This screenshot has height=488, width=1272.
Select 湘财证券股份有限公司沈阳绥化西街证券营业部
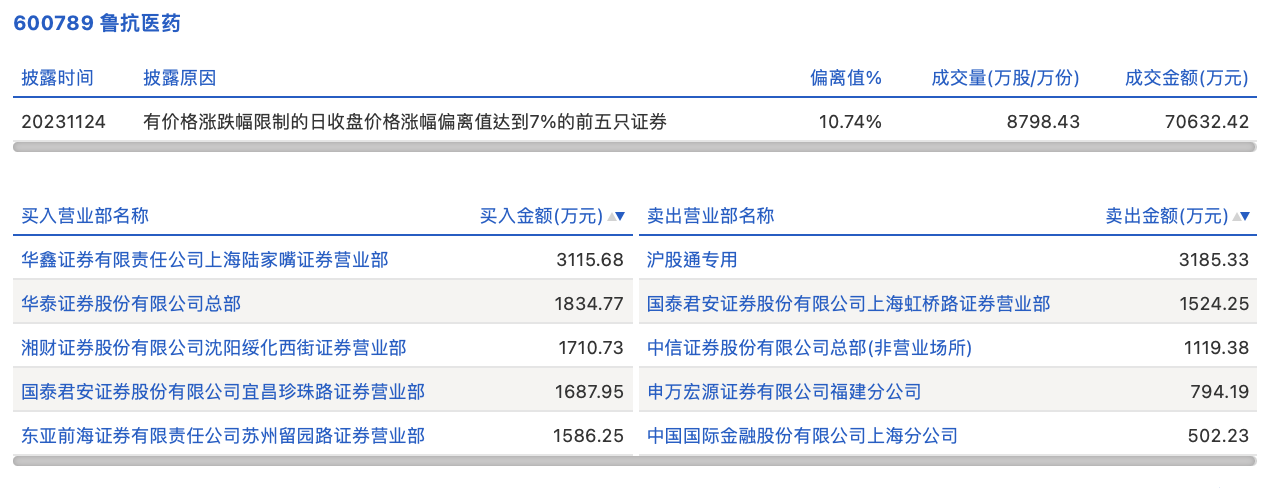point(214,348)
